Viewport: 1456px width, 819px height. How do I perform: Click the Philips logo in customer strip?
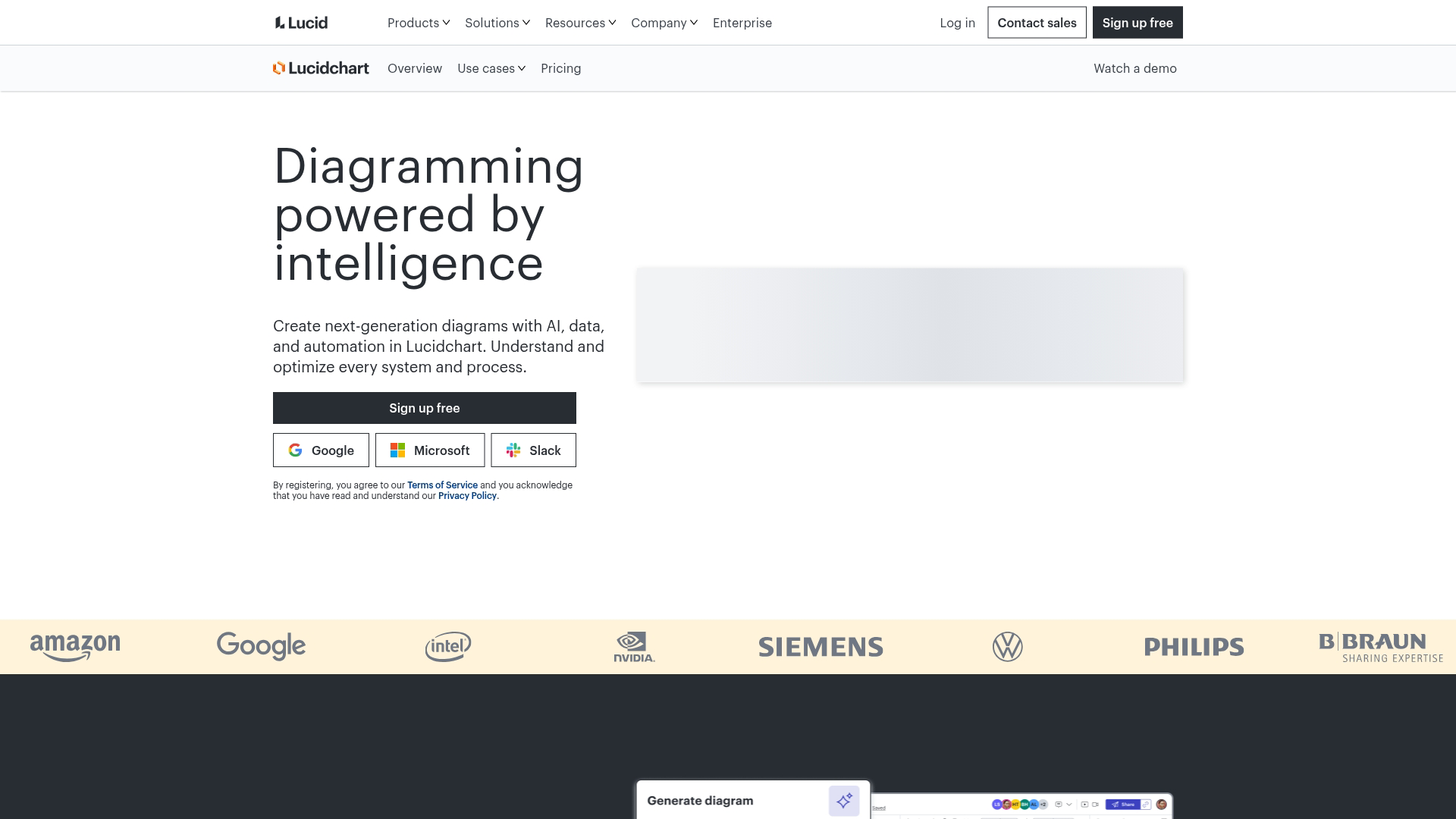(x=1194, y=647)
